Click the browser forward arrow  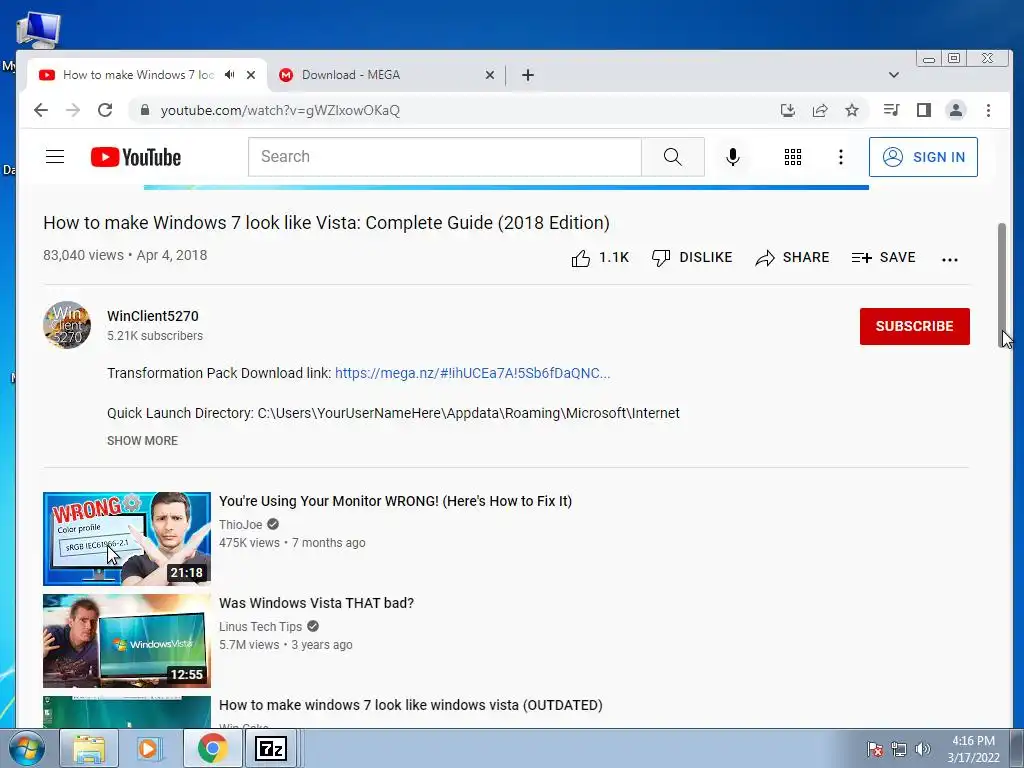point(72,110)
